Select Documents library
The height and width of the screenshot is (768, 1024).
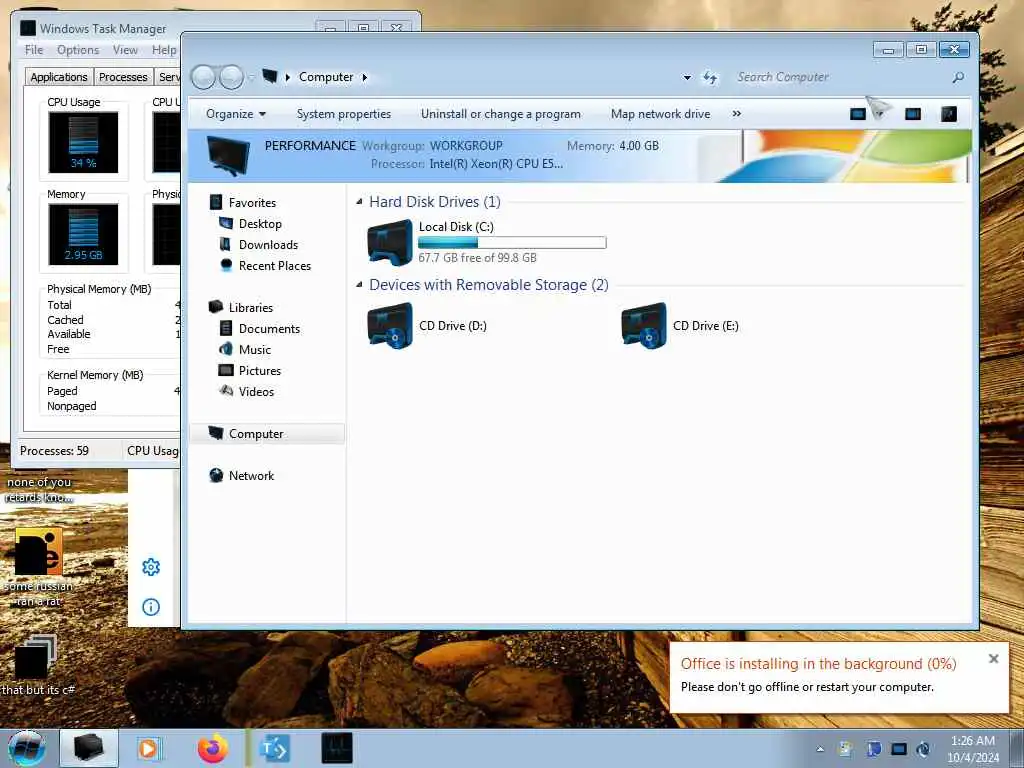[x=269, y=328]
